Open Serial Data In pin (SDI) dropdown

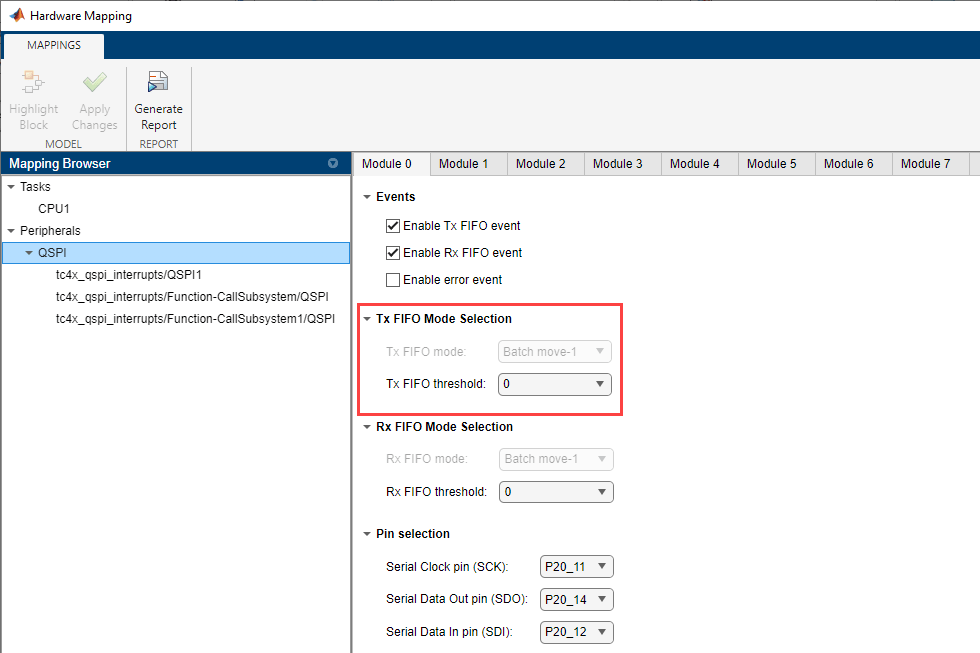pos(575,632)
